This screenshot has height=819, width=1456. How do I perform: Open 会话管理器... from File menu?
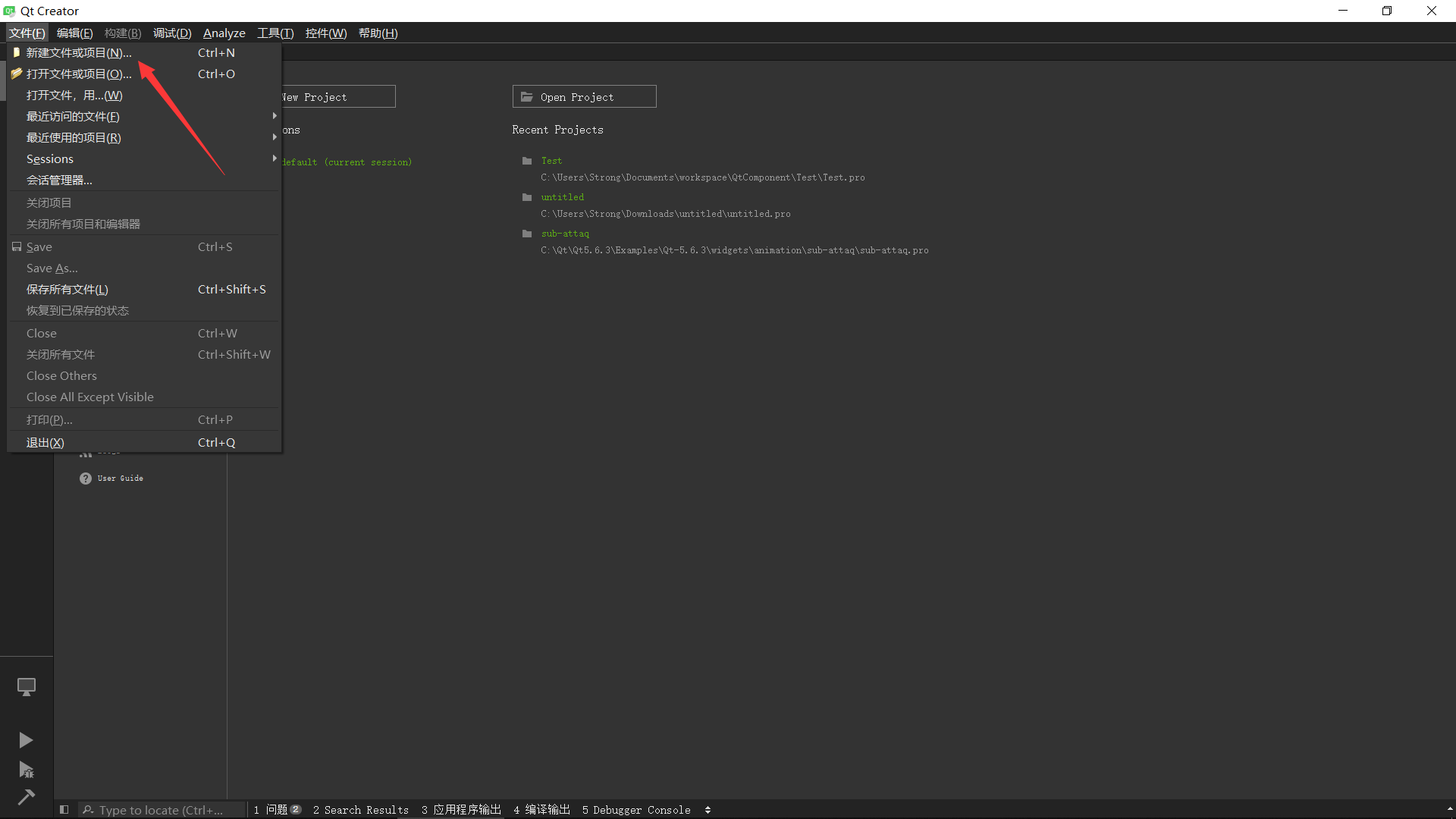click(144, 180)
